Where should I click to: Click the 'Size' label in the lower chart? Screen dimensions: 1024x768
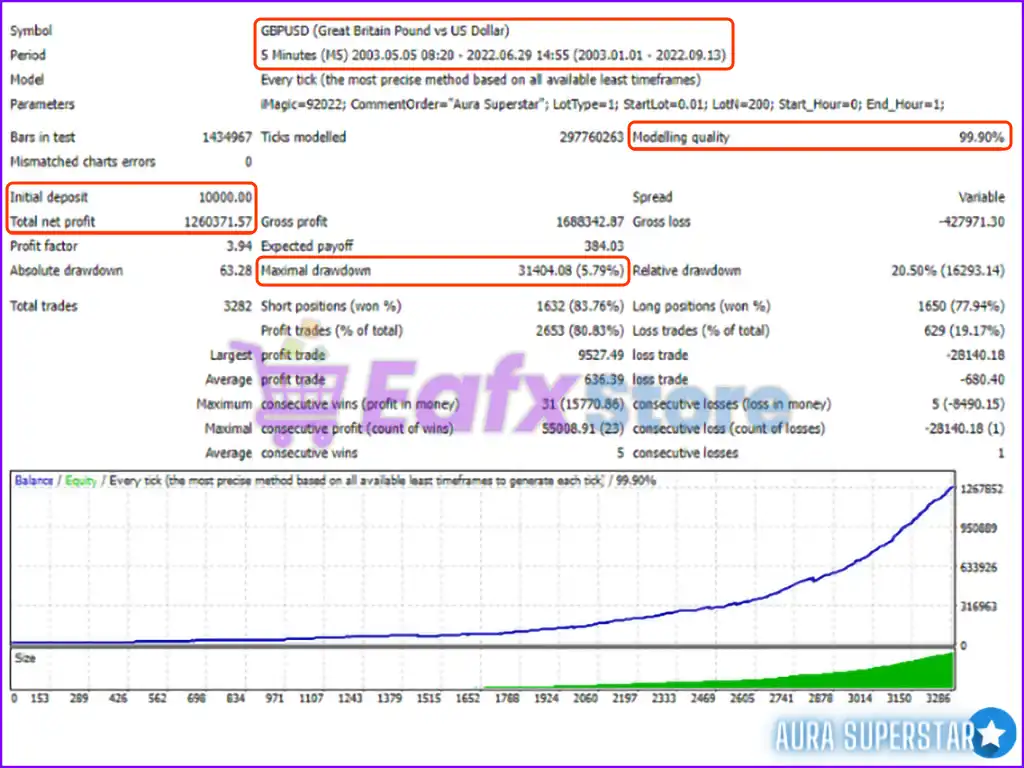click(x=25, y=658)
